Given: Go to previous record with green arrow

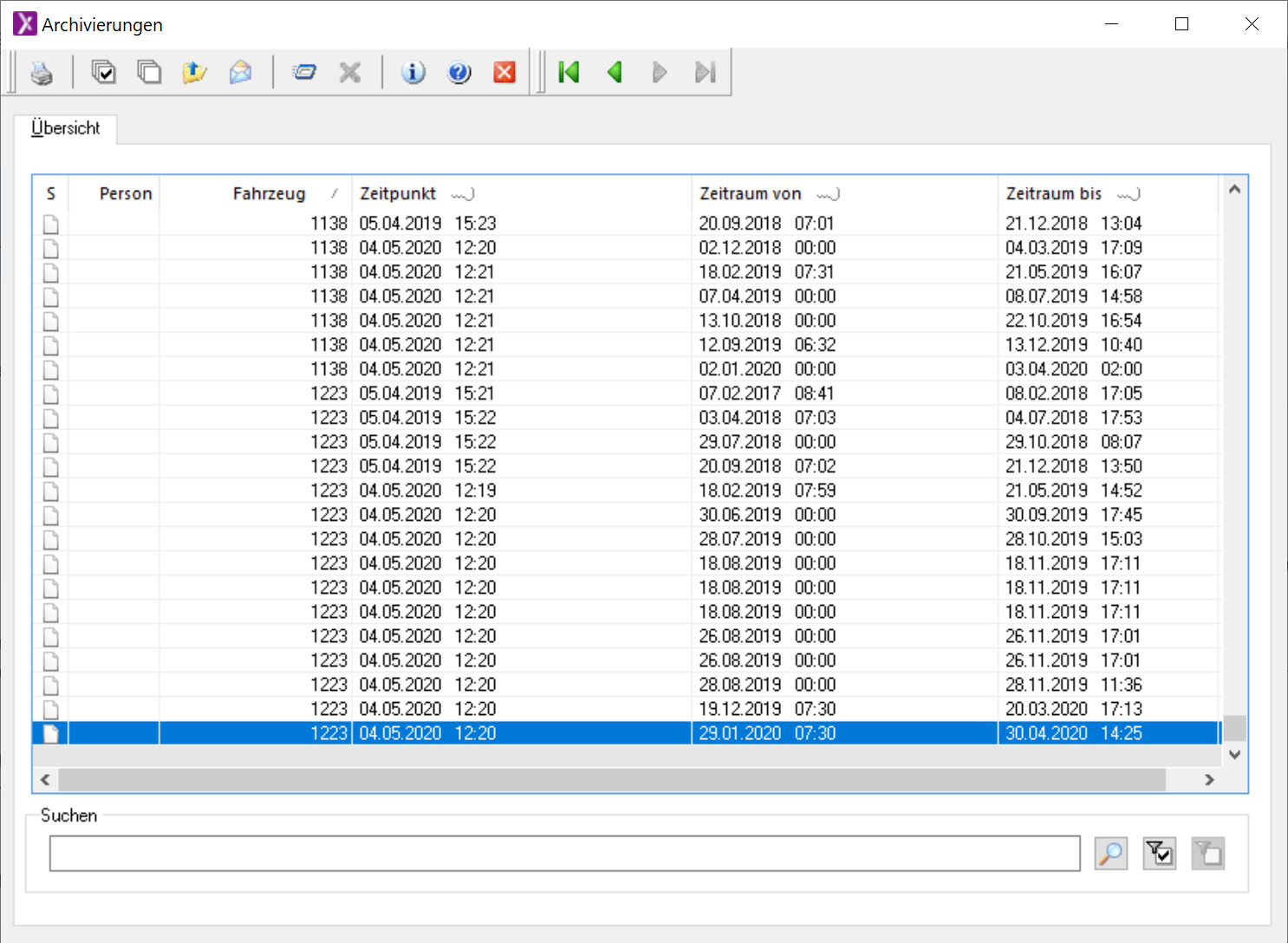Looking at the screenshot, I should pyautogui.click(x=615, y=73).
